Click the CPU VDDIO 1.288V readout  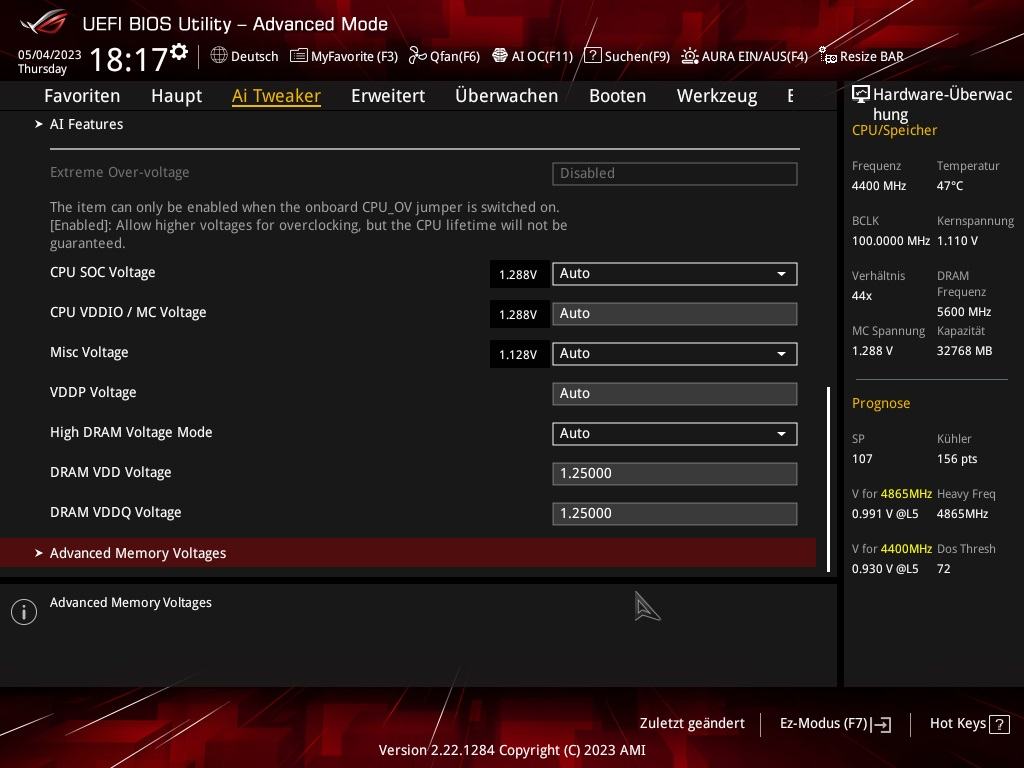pos(518,314)
